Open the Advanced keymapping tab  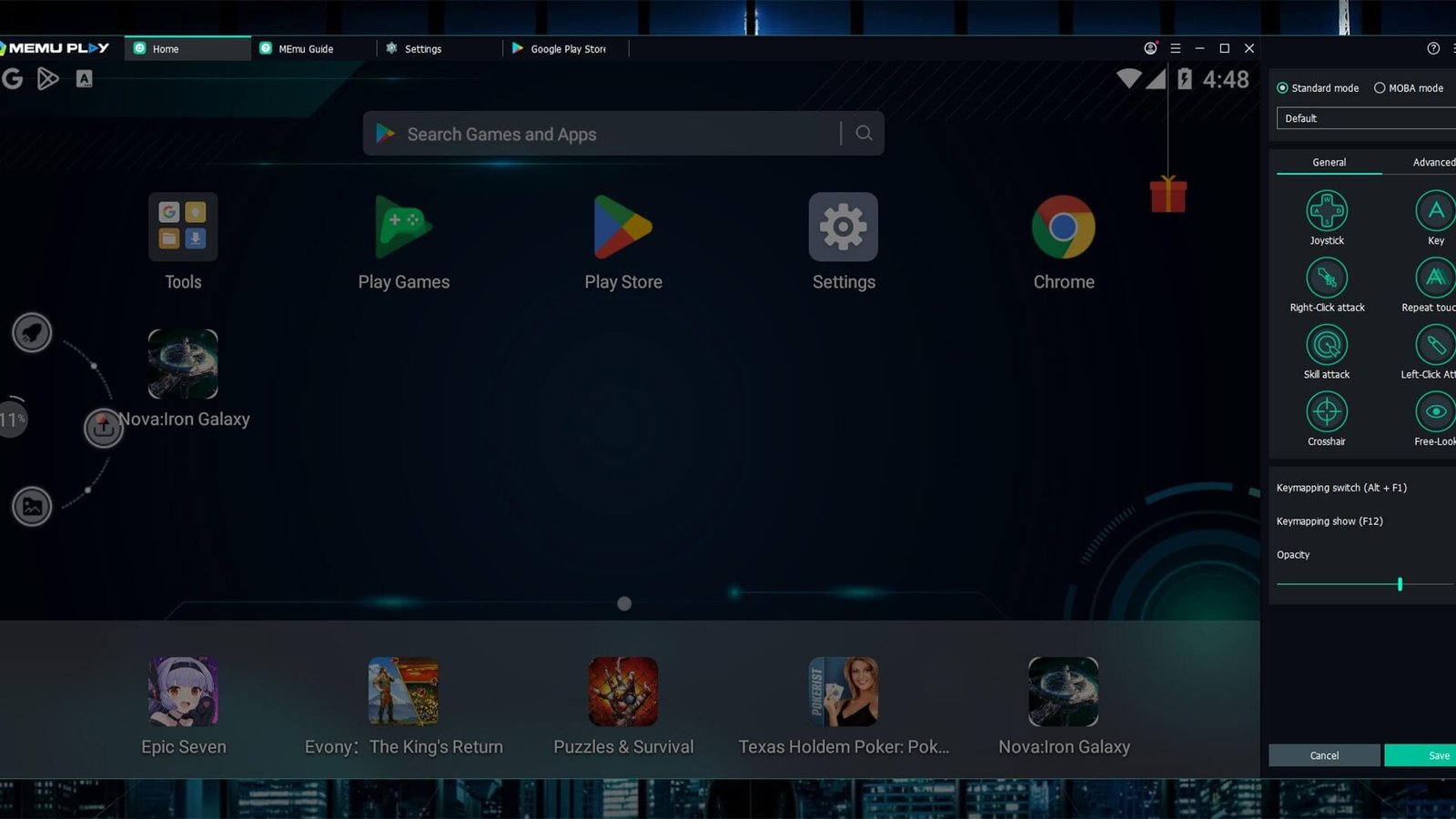(1433, 162)
